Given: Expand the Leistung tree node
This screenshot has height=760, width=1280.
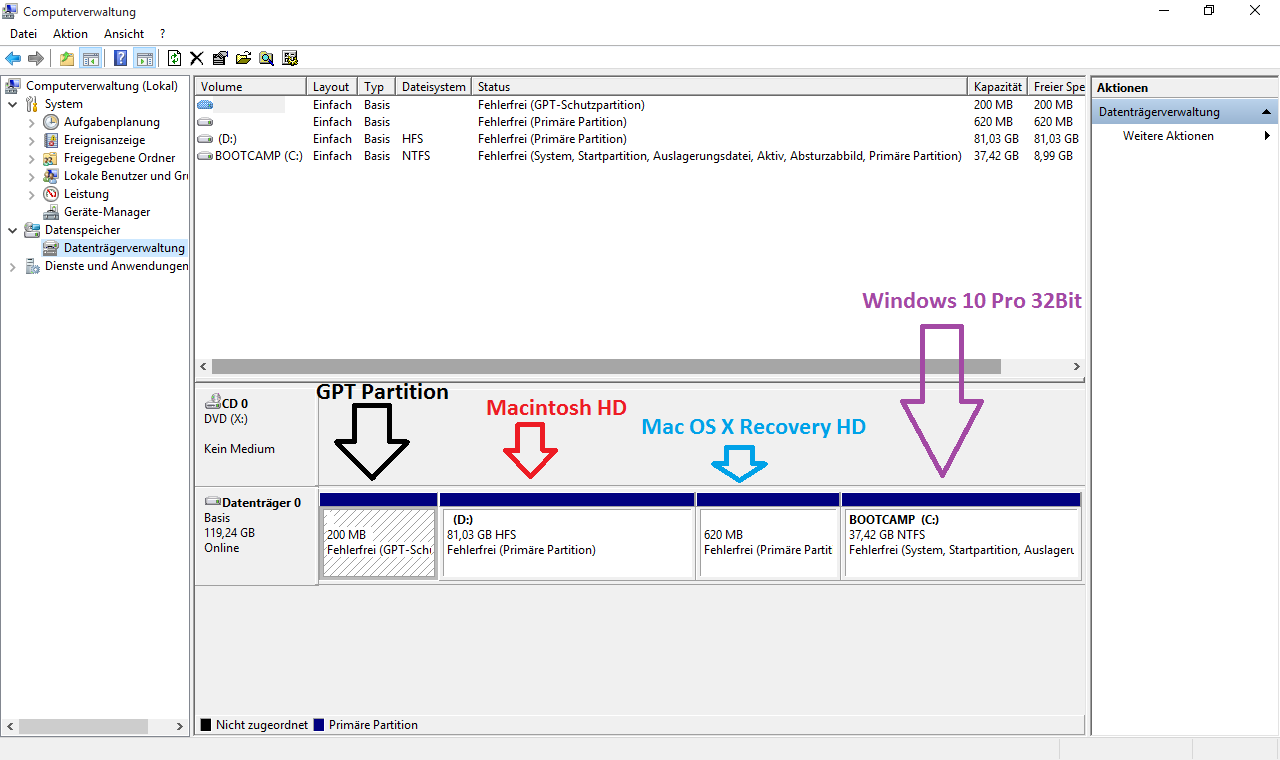Looking at the screenshot, I should pos(31,194).
